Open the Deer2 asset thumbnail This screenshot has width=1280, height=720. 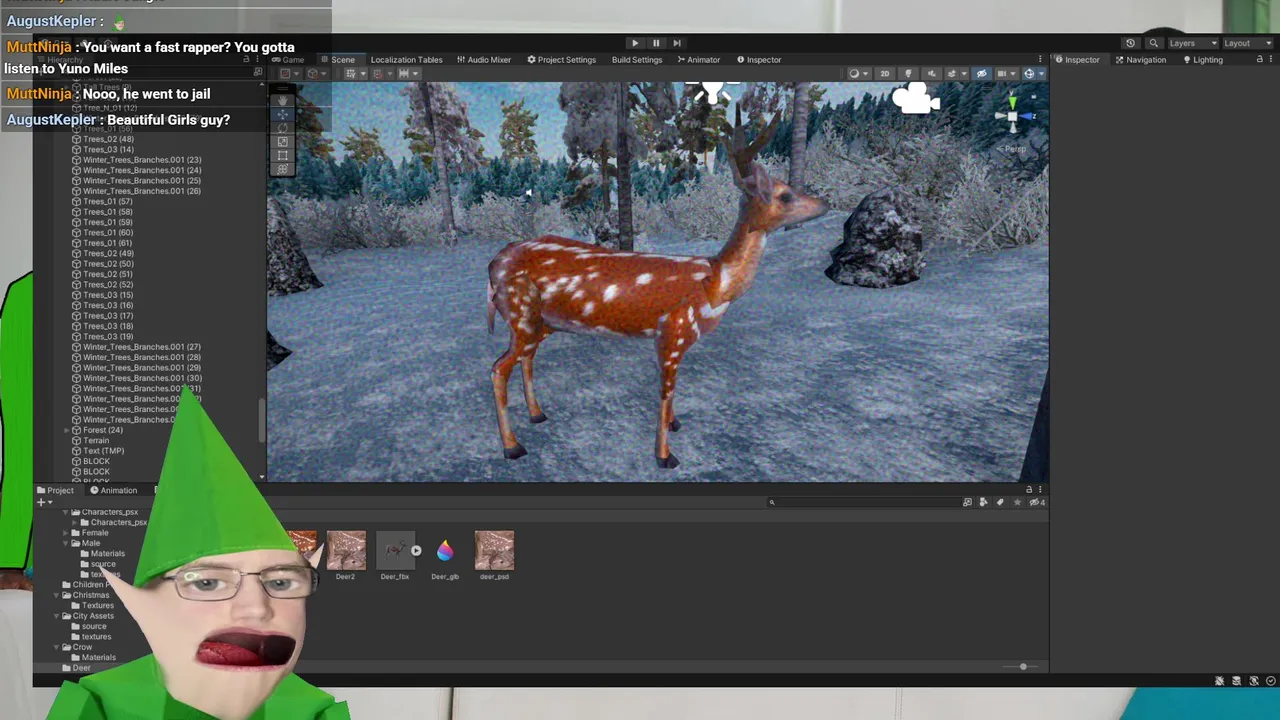point(346,551)
